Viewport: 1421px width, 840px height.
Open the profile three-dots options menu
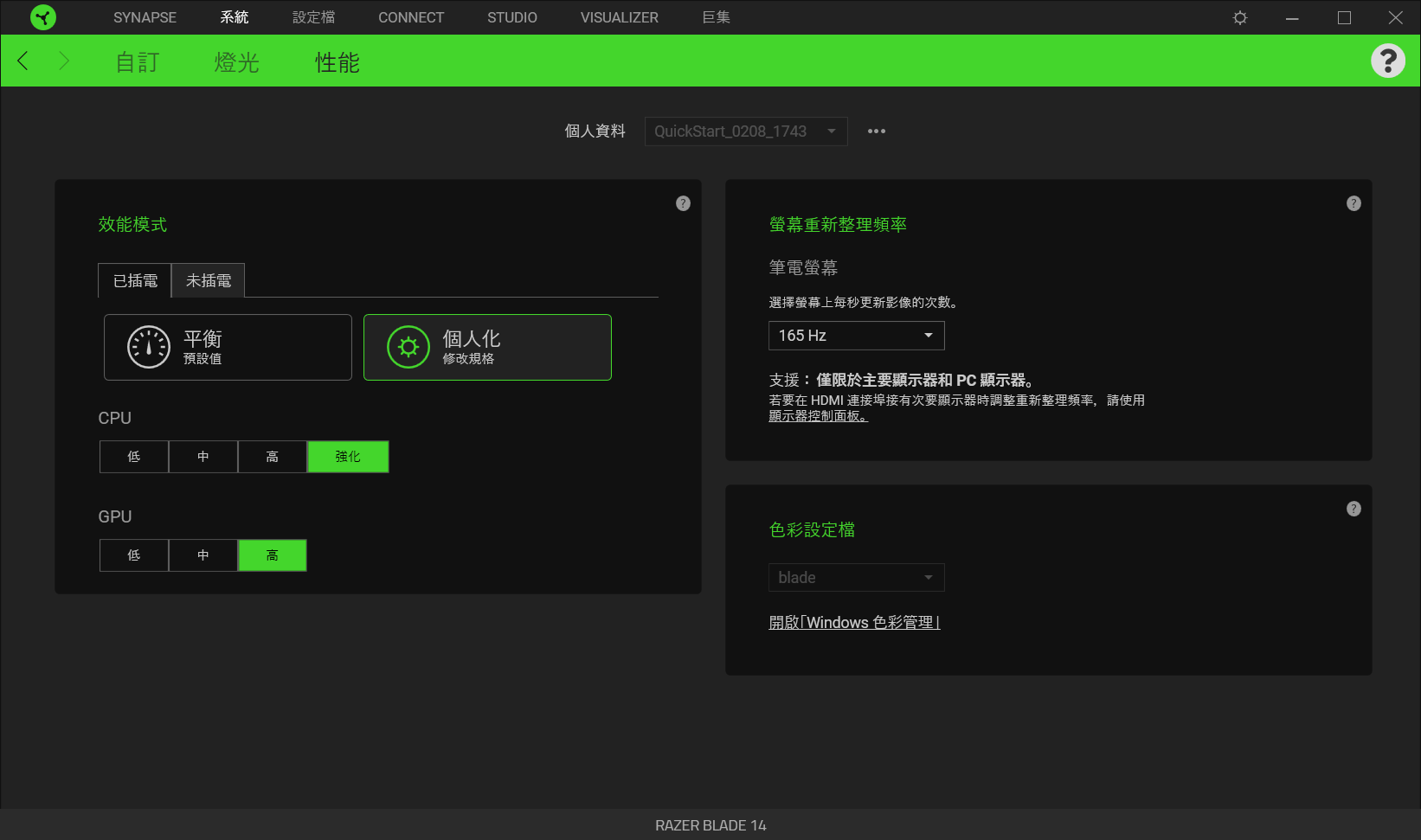point(876,131)
